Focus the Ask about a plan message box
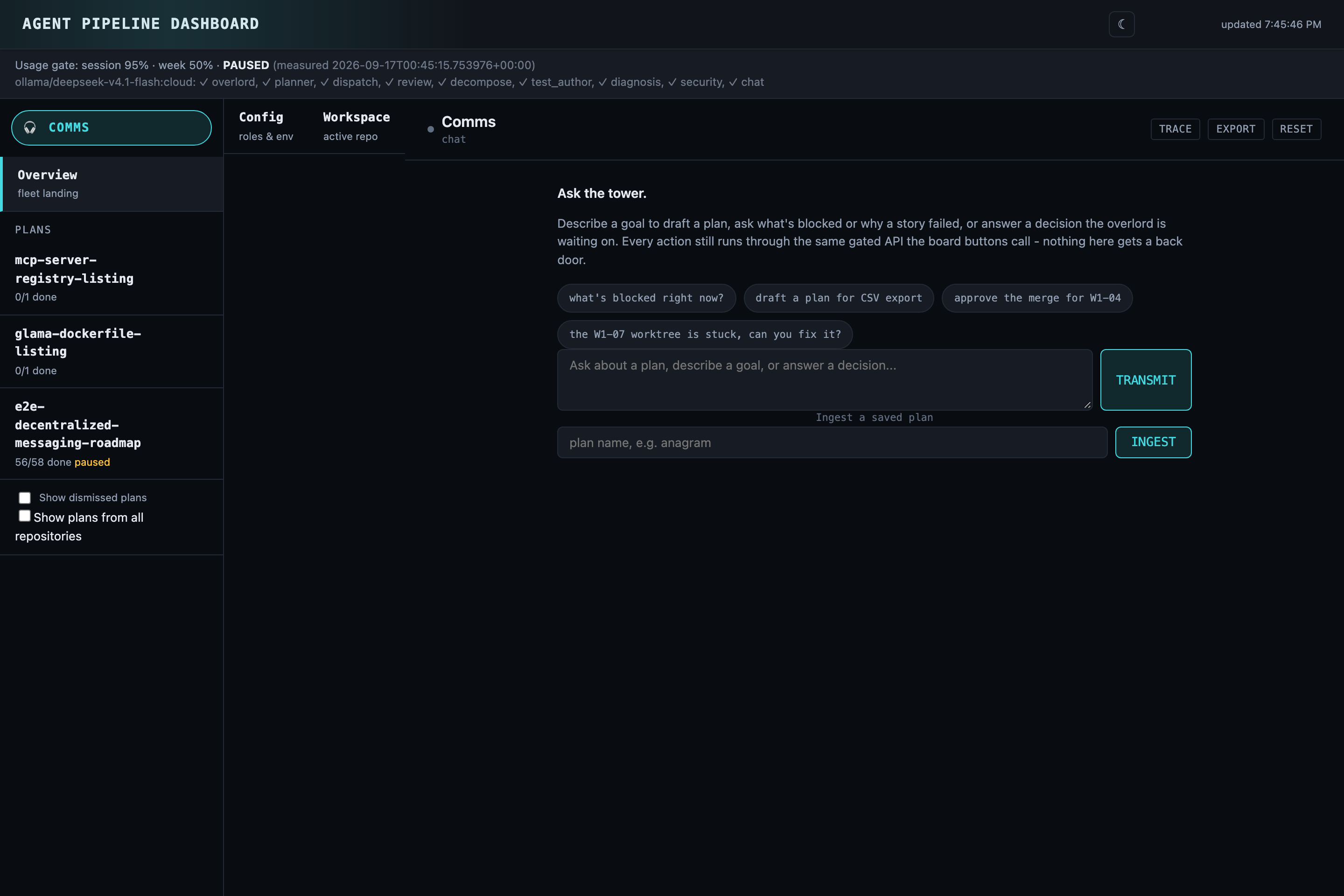The image size is (1344, 896). tap(825, 379)
